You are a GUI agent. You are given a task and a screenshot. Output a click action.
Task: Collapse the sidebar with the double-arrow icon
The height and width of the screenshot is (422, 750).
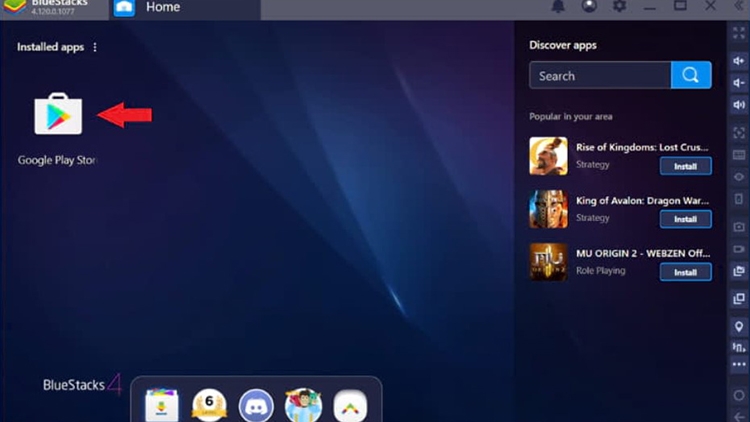(x=739, y=6)
